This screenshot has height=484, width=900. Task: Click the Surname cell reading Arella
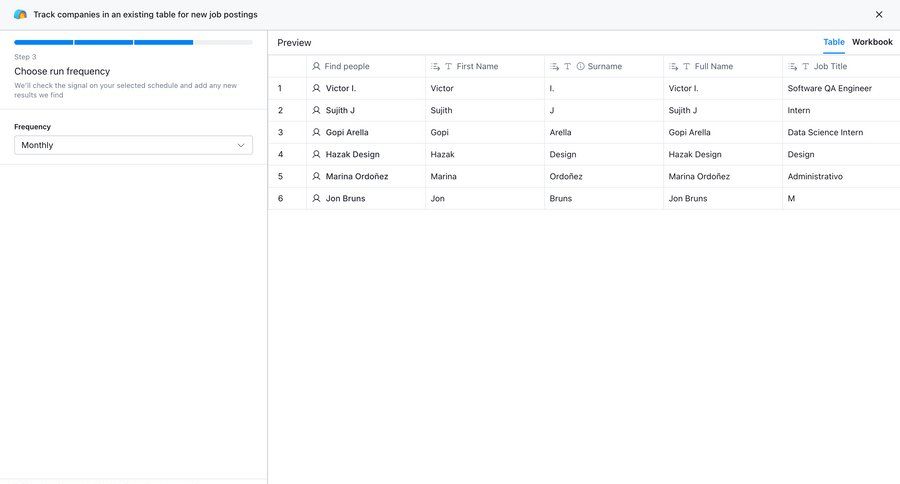pyautogui.click(x=603, y=132)
